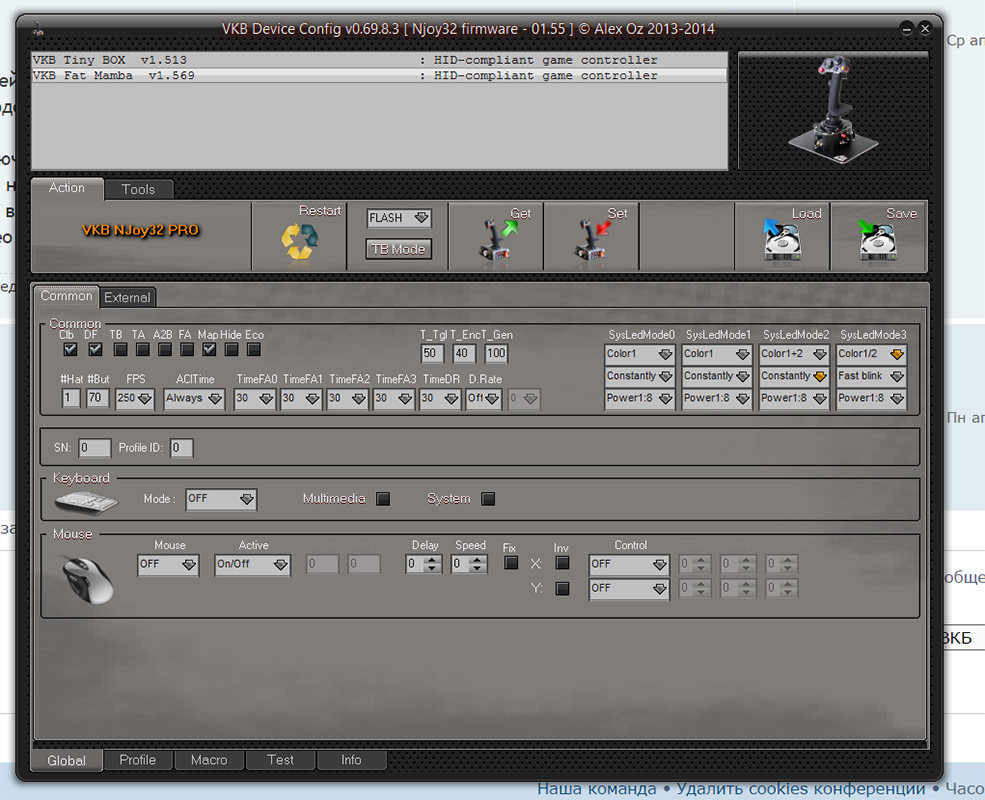Click the Load disk icon
The width and height of the screenshot is (985, 800).
click(782, 240)
